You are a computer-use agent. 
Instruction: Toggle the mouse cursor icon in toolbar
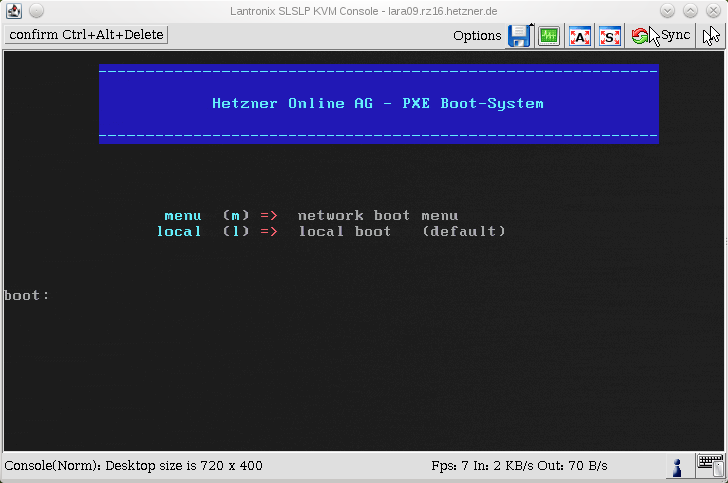click(x=711, y=36)
